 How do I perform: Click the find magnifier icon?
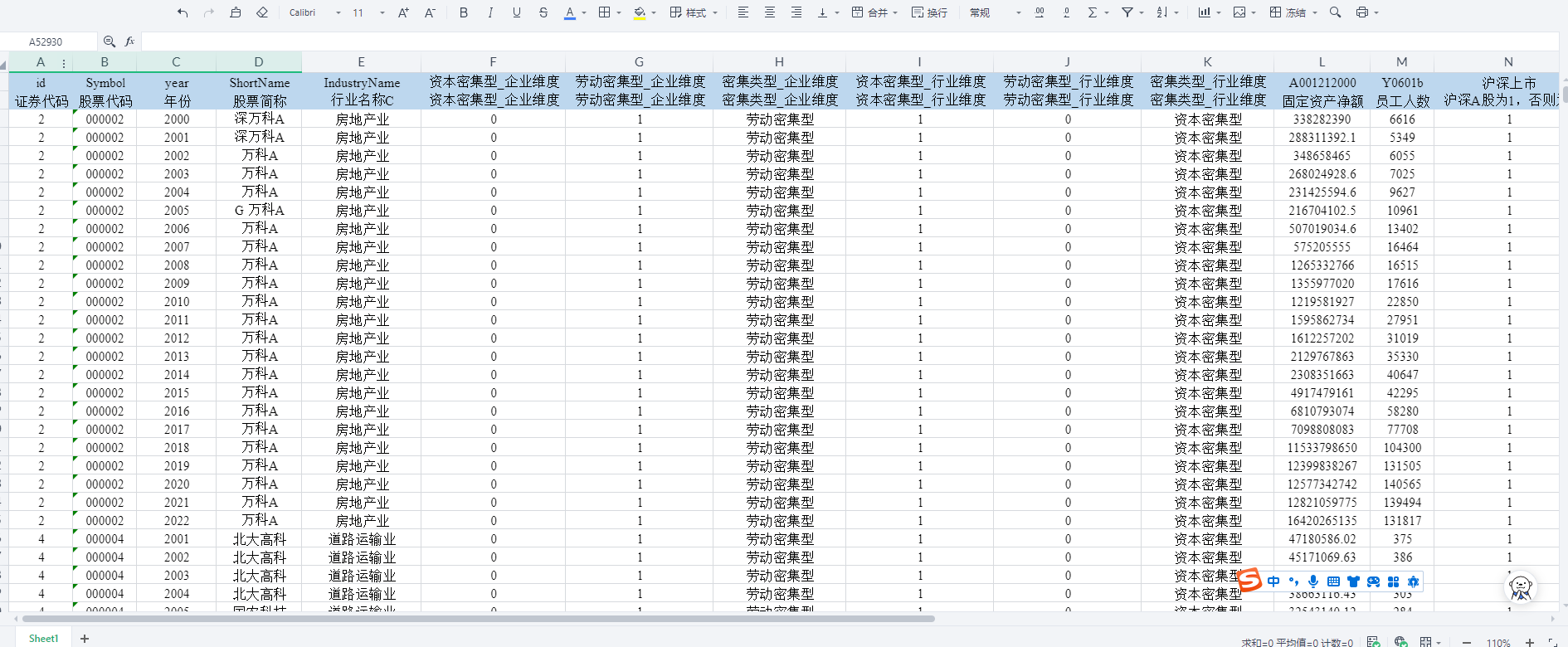tap(1335, 12)
